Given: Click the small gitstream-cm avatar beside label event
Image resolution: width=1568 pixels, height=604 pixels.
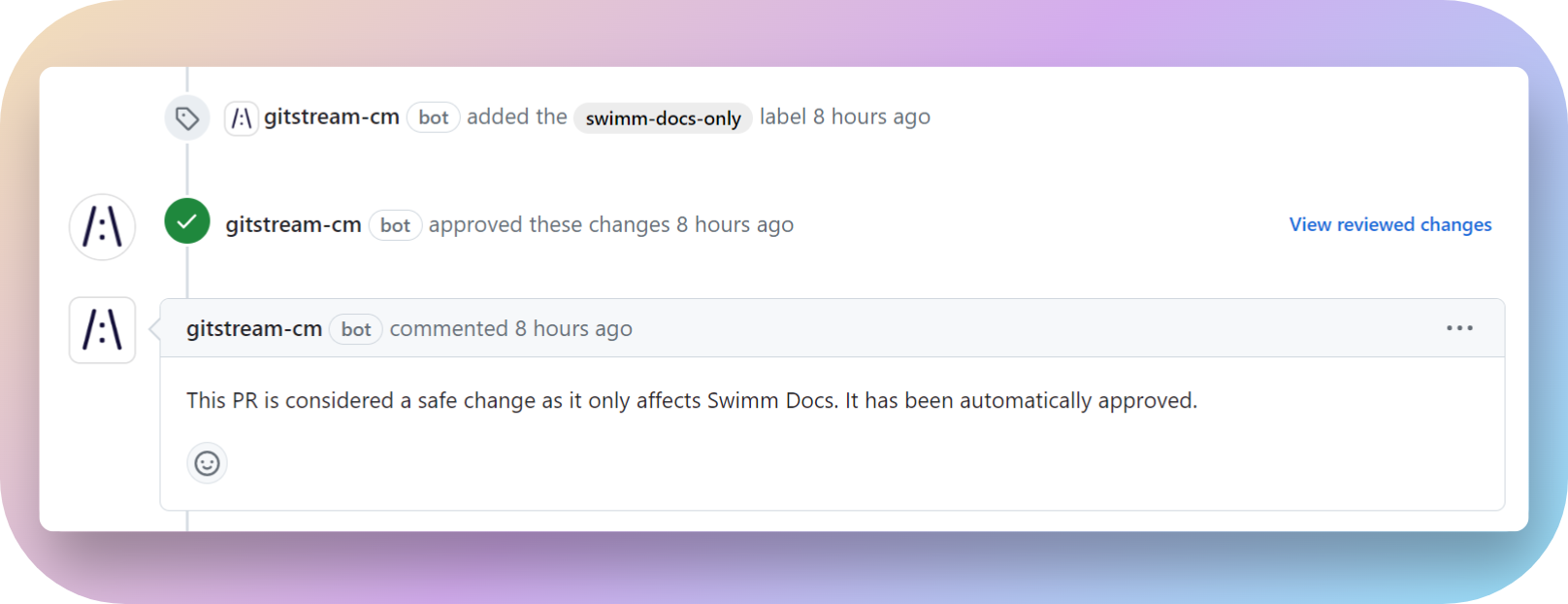Looking at the screenshot, I should [242, 118].
